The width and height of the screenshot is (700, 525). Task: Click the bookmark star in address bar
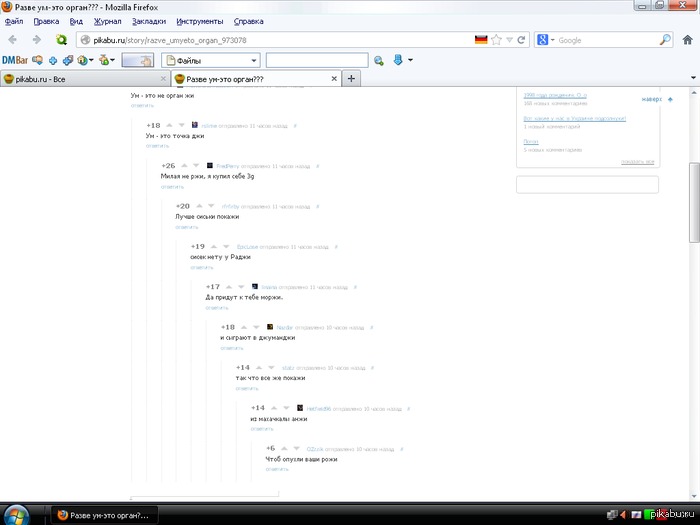(509, 40)
